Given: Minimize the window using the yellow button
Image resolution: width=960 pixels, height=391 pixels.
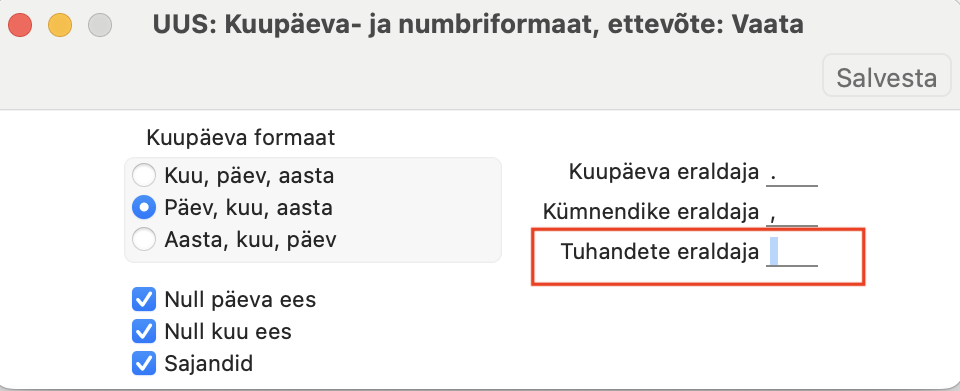Looking at the screenshot, I should click(60, 25).
